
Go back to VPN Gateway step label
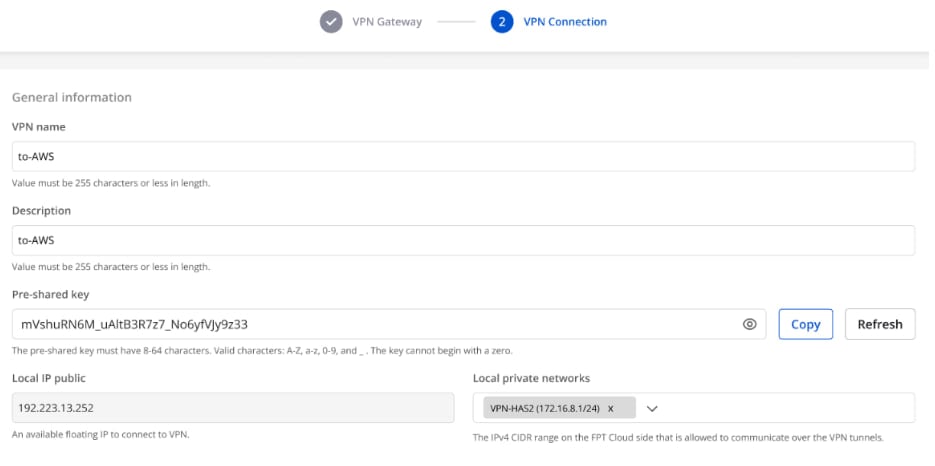pyautogui.click(x=386, y=21)
